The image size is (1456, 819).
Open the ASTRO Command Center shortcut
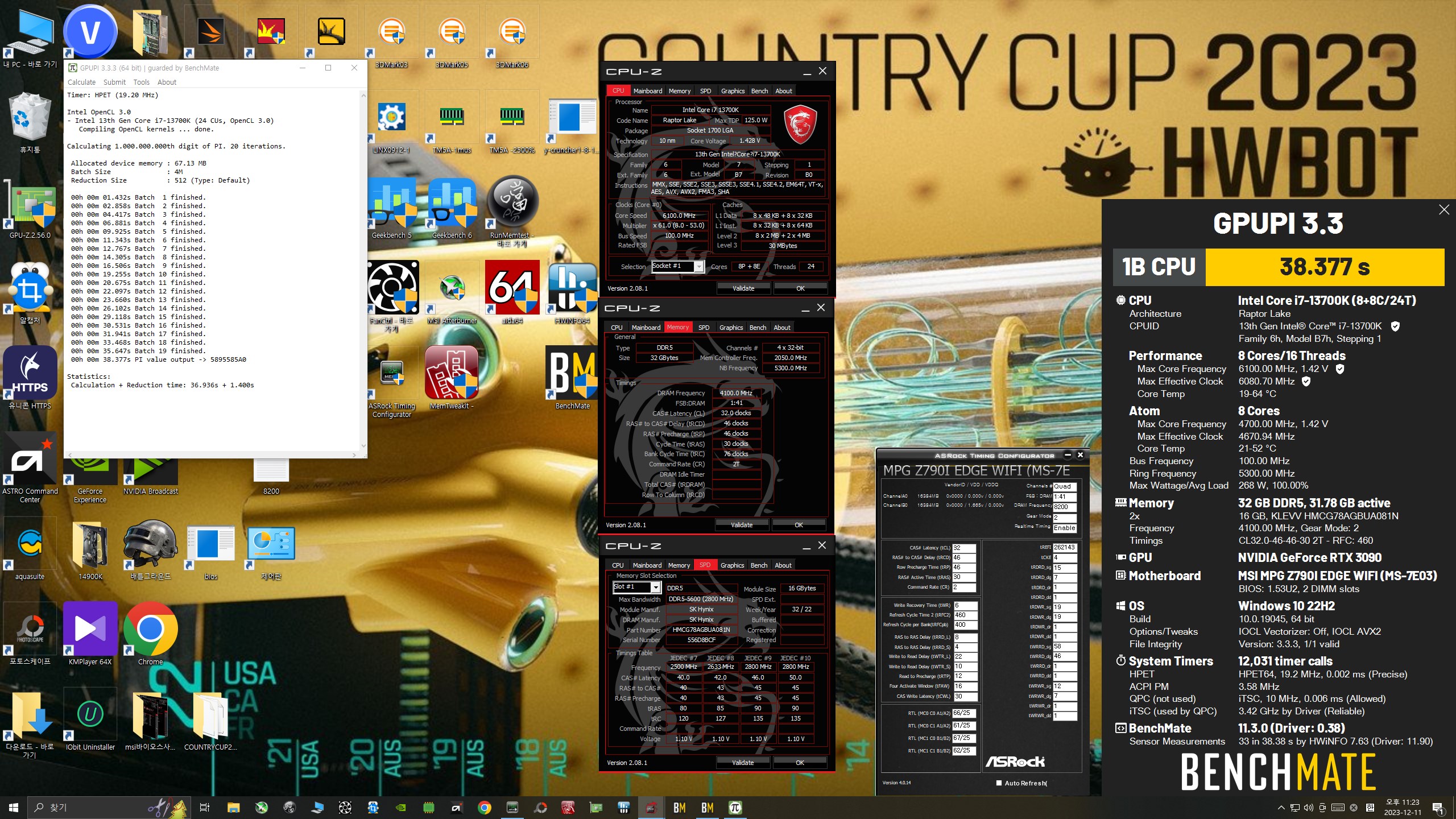pyautogui.click(x=30, y=468)
